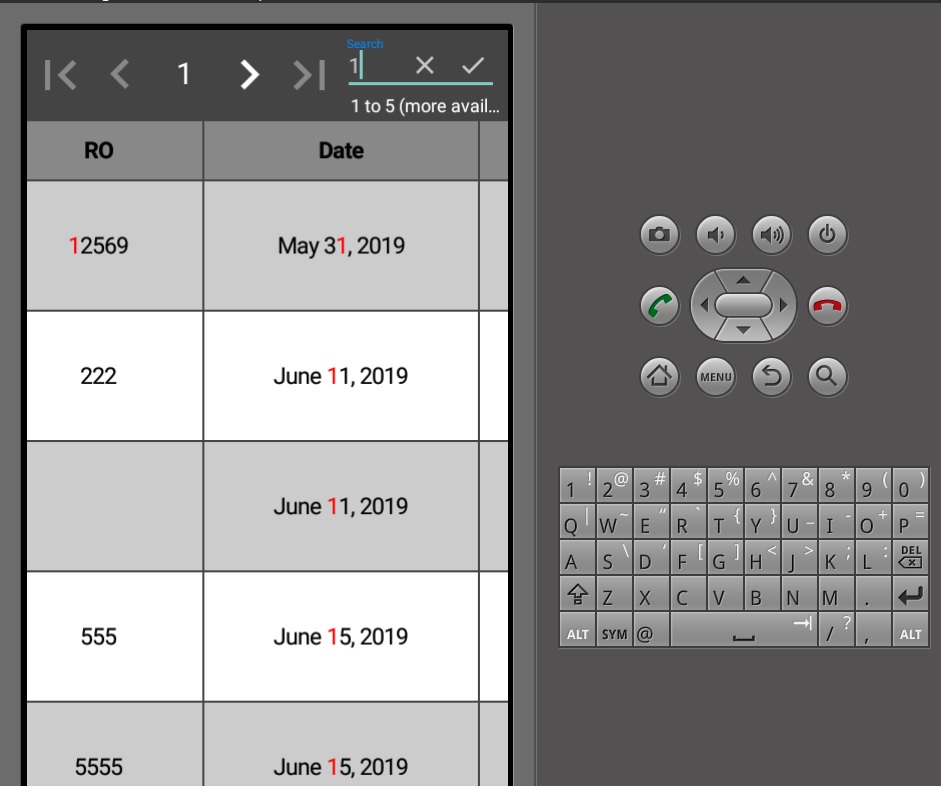
Task: Click June 15, 2019 in the 555 row
Action: pos(341,637)
